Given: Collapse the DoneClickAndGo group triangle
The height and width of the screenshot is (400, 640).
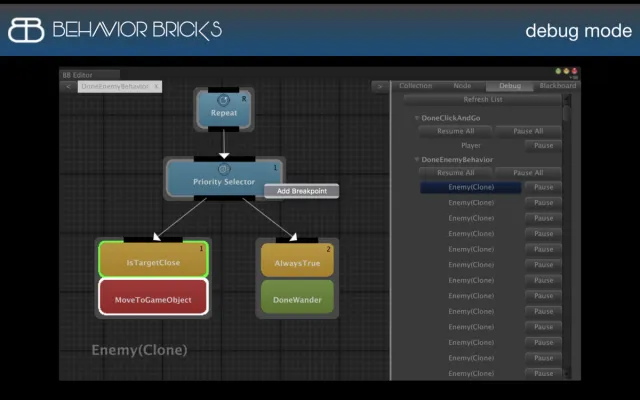Looking at the screenshot, I should coord(417,118).
